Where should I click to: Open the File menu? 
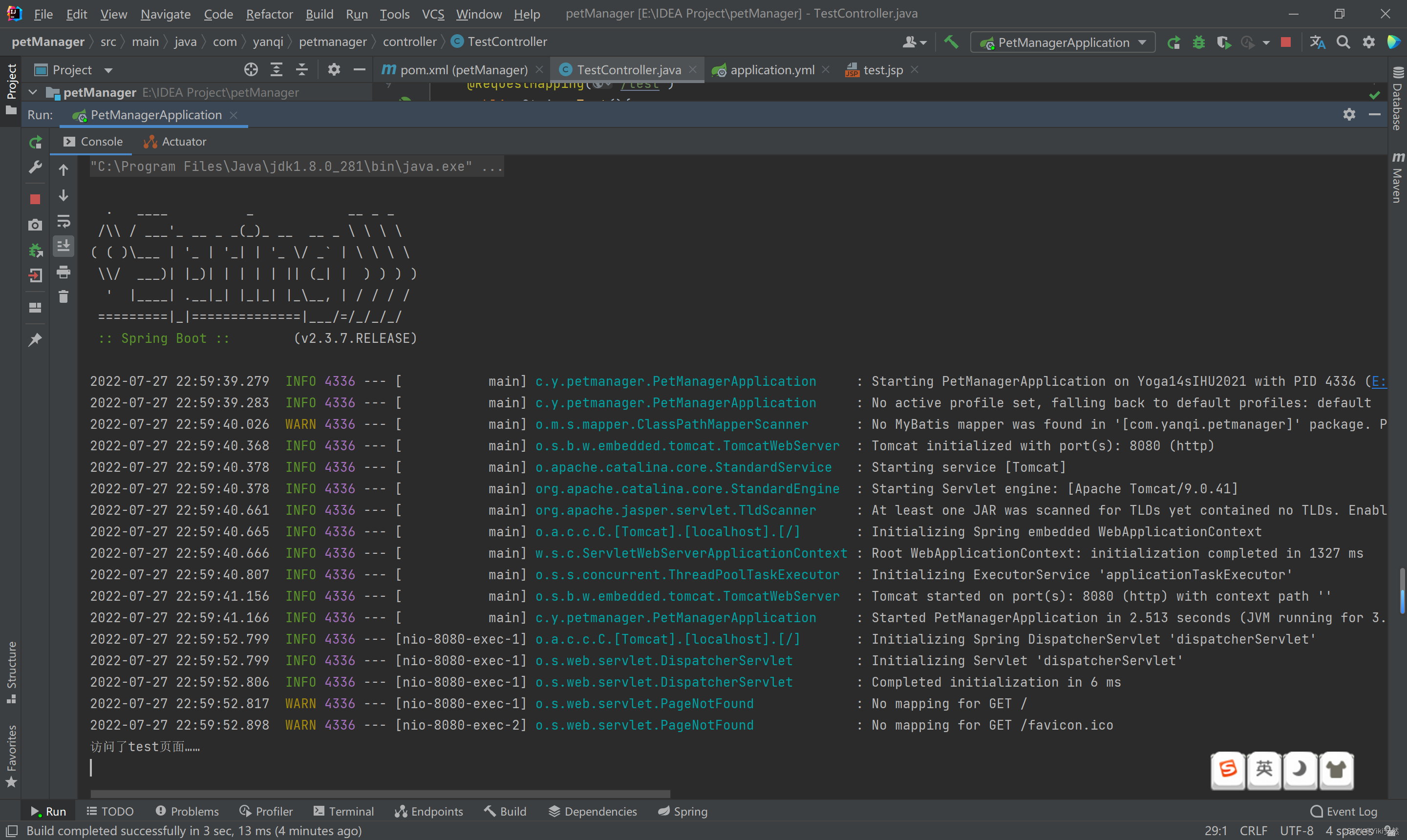(x=43, y=14)
